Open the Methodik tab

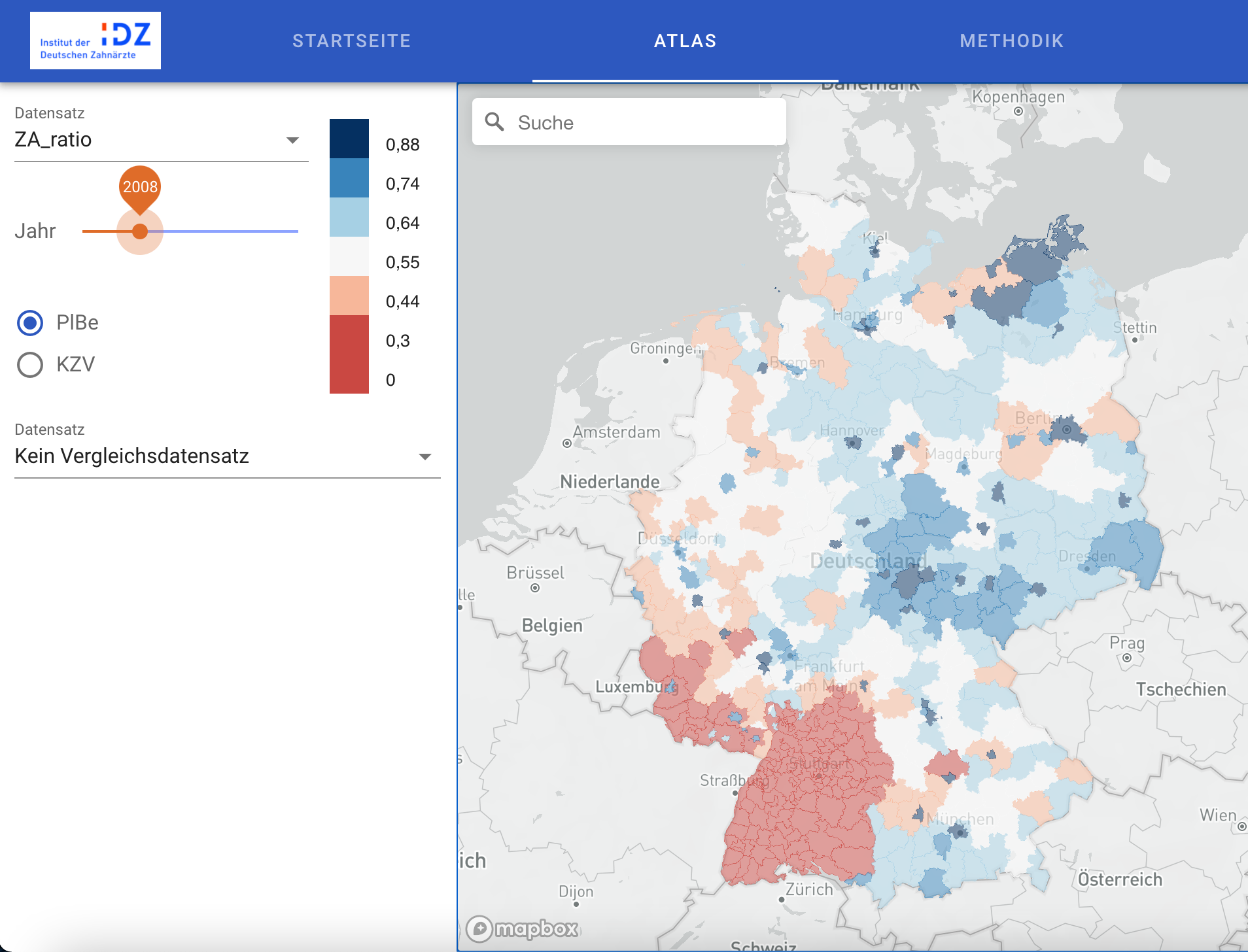coord(1011,41)
